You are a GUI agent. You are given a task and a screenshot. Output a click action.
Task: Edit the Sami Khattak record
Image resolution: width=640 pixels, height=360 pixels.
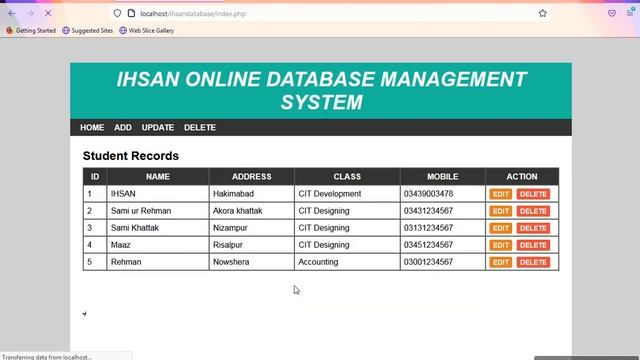500,228
